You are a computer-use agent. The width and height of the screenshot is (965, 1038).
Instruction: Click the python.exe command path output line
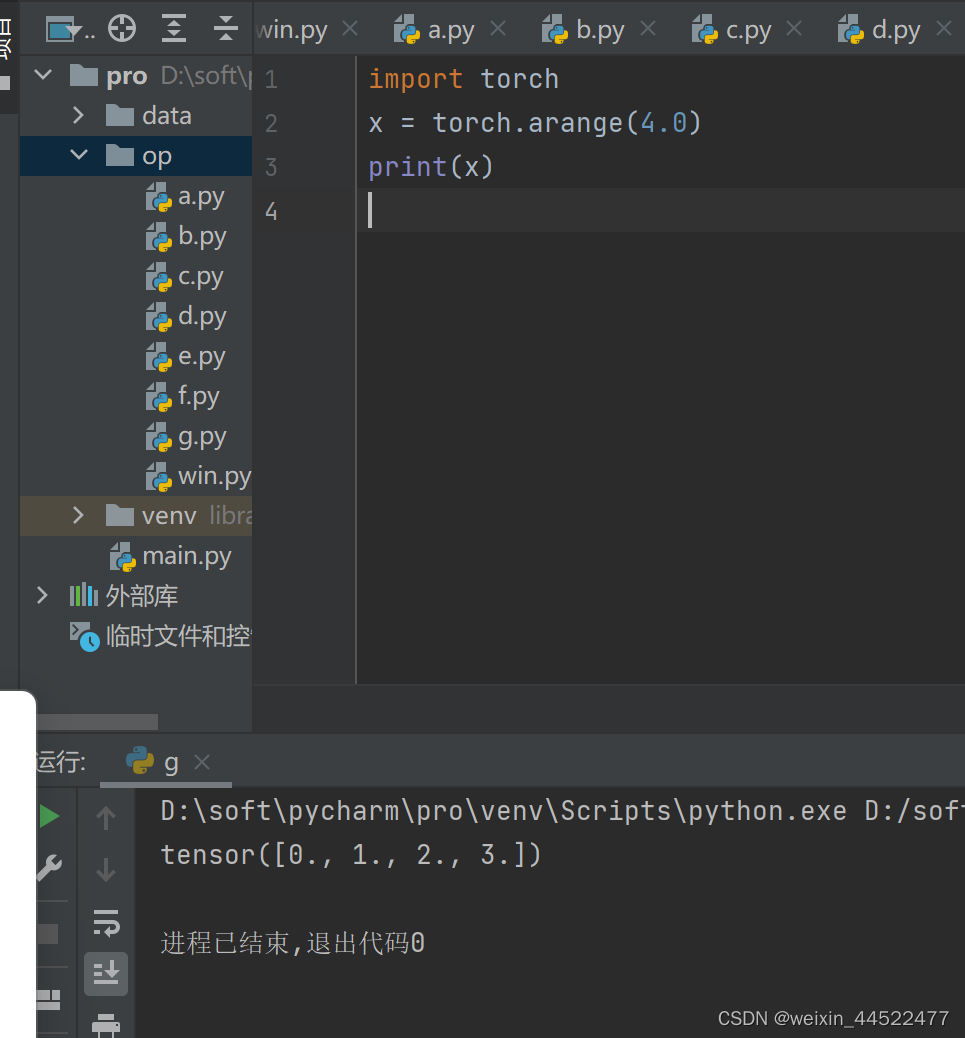point(563,812)
